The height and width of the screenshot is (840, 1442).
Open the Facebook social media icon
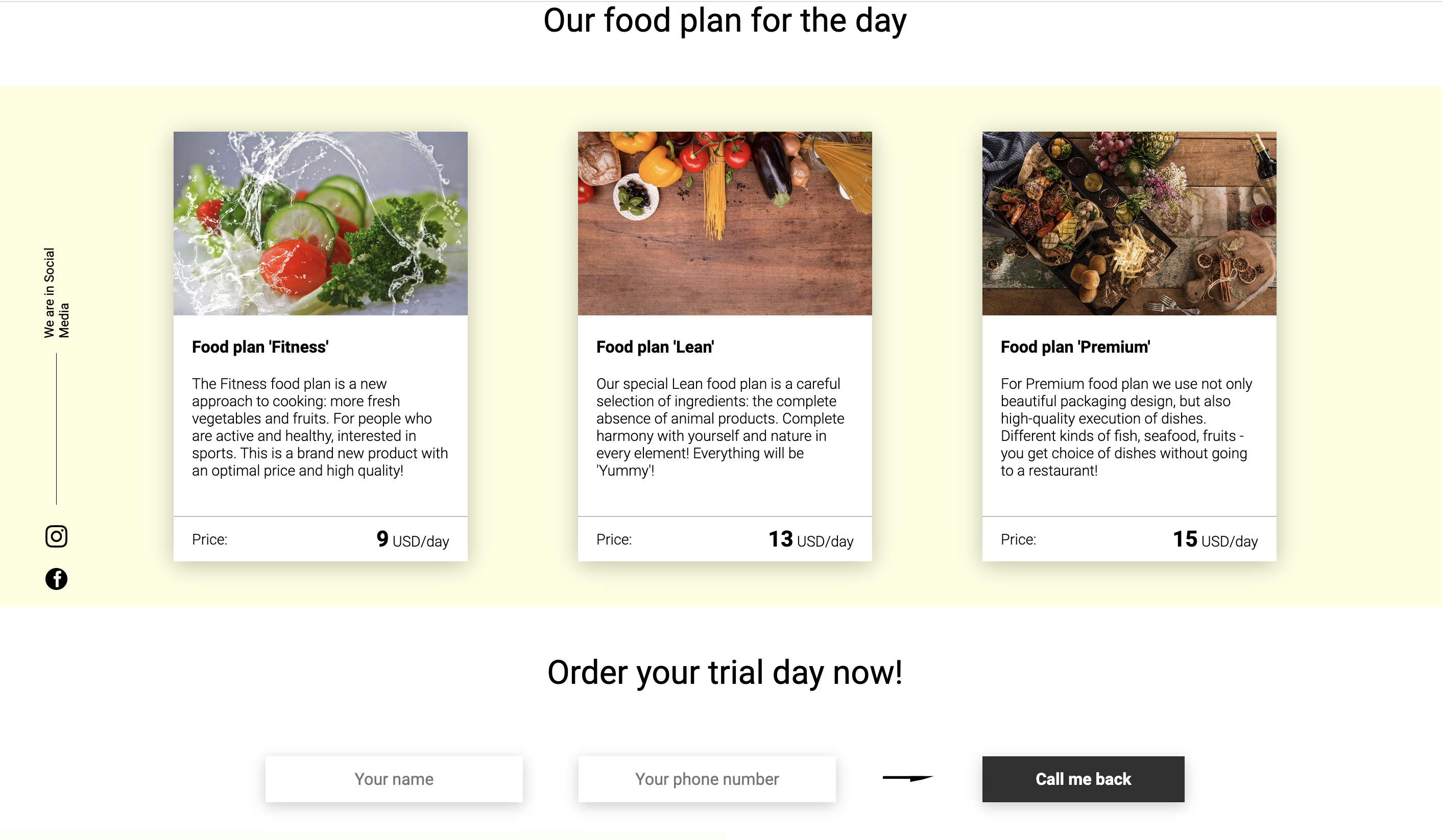tap(56, 578)
